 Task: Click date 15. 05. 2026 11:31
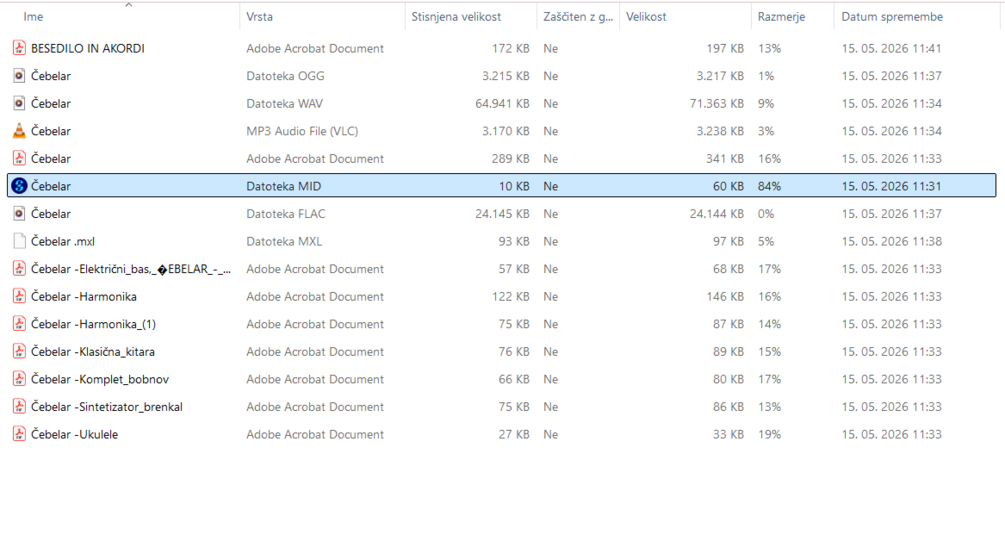point(892,186)
